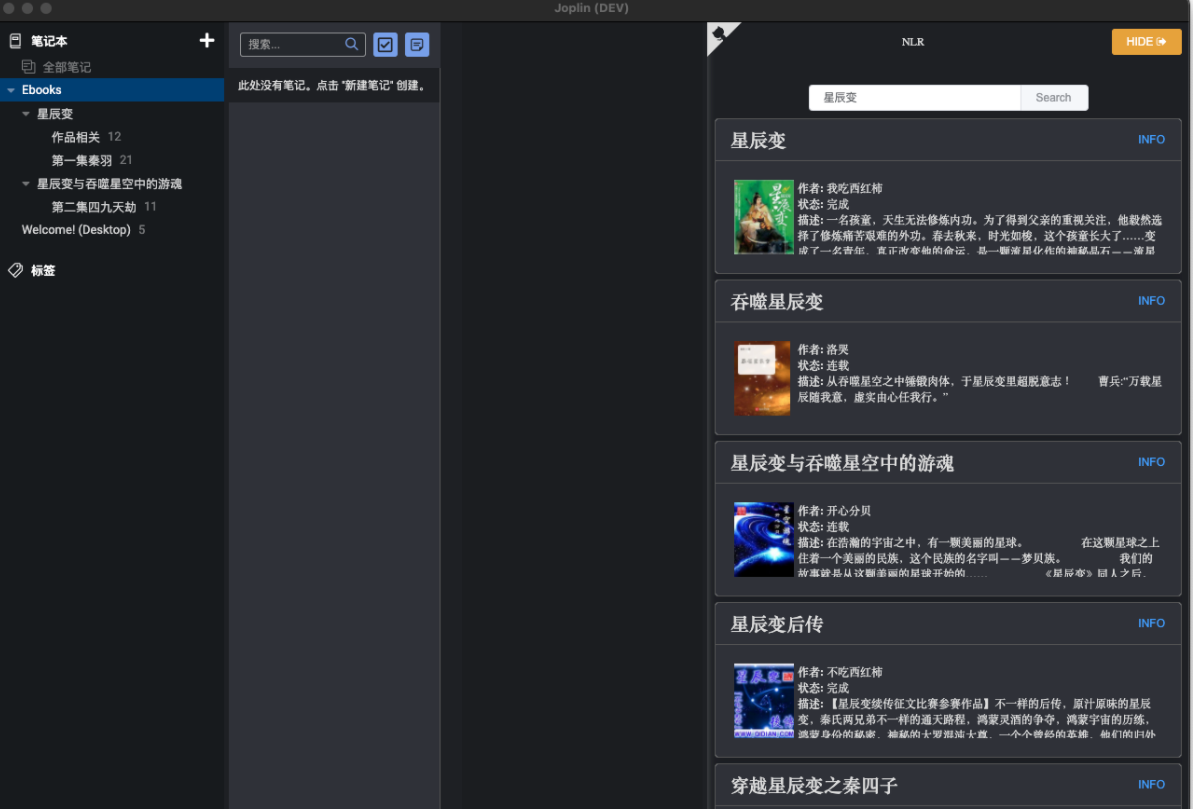Click the 吞噬星辰变 result title
This screenshot has width=1193, height=809.
tap(777, 302)
